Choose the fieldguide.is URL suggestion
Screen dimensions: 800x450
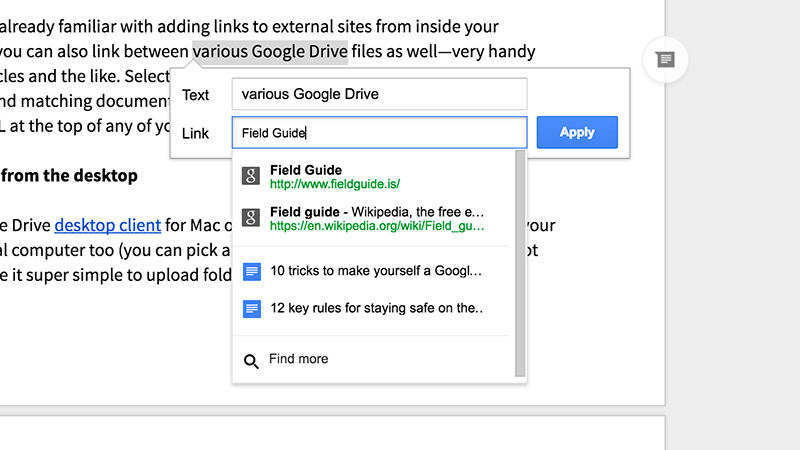[x=335, y=184]
